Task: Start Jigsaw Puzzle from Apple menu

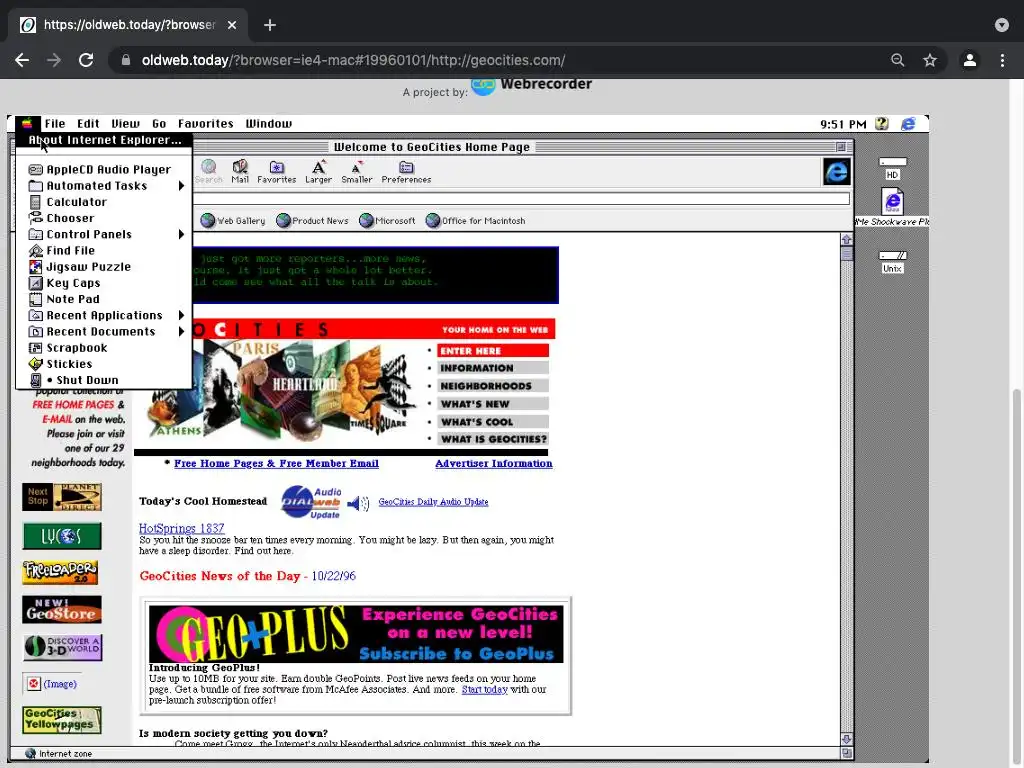Action: [104, 266]
